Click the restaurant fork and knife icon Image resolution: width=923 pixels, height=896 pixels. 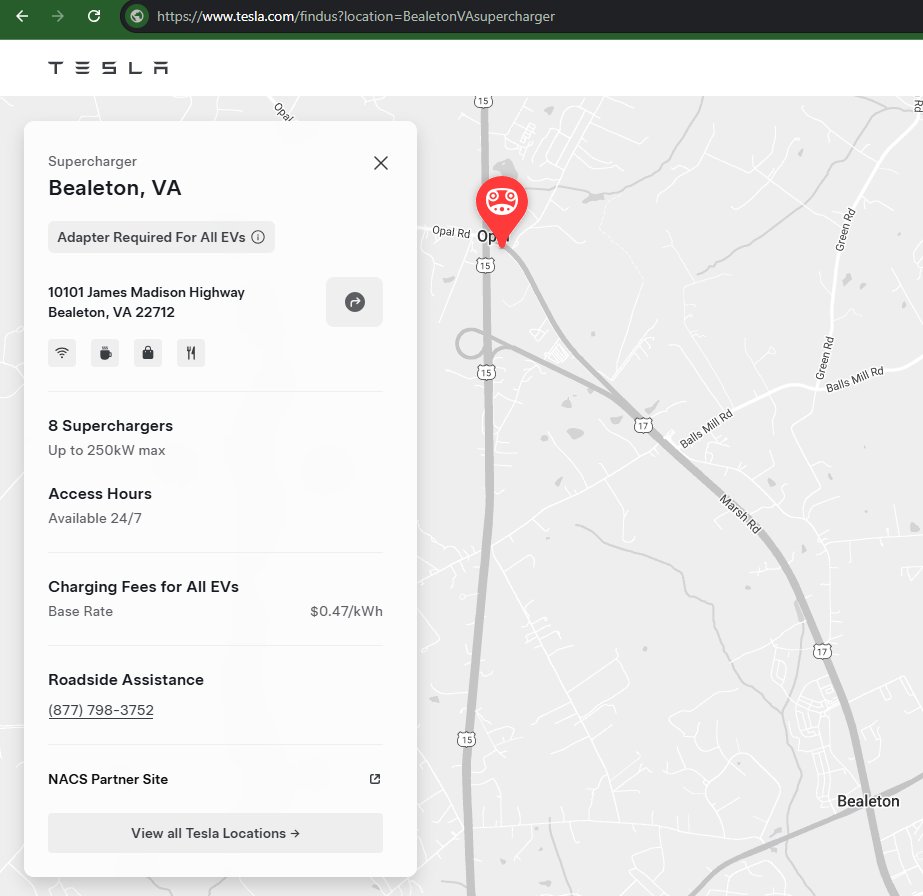coord(191,353)
